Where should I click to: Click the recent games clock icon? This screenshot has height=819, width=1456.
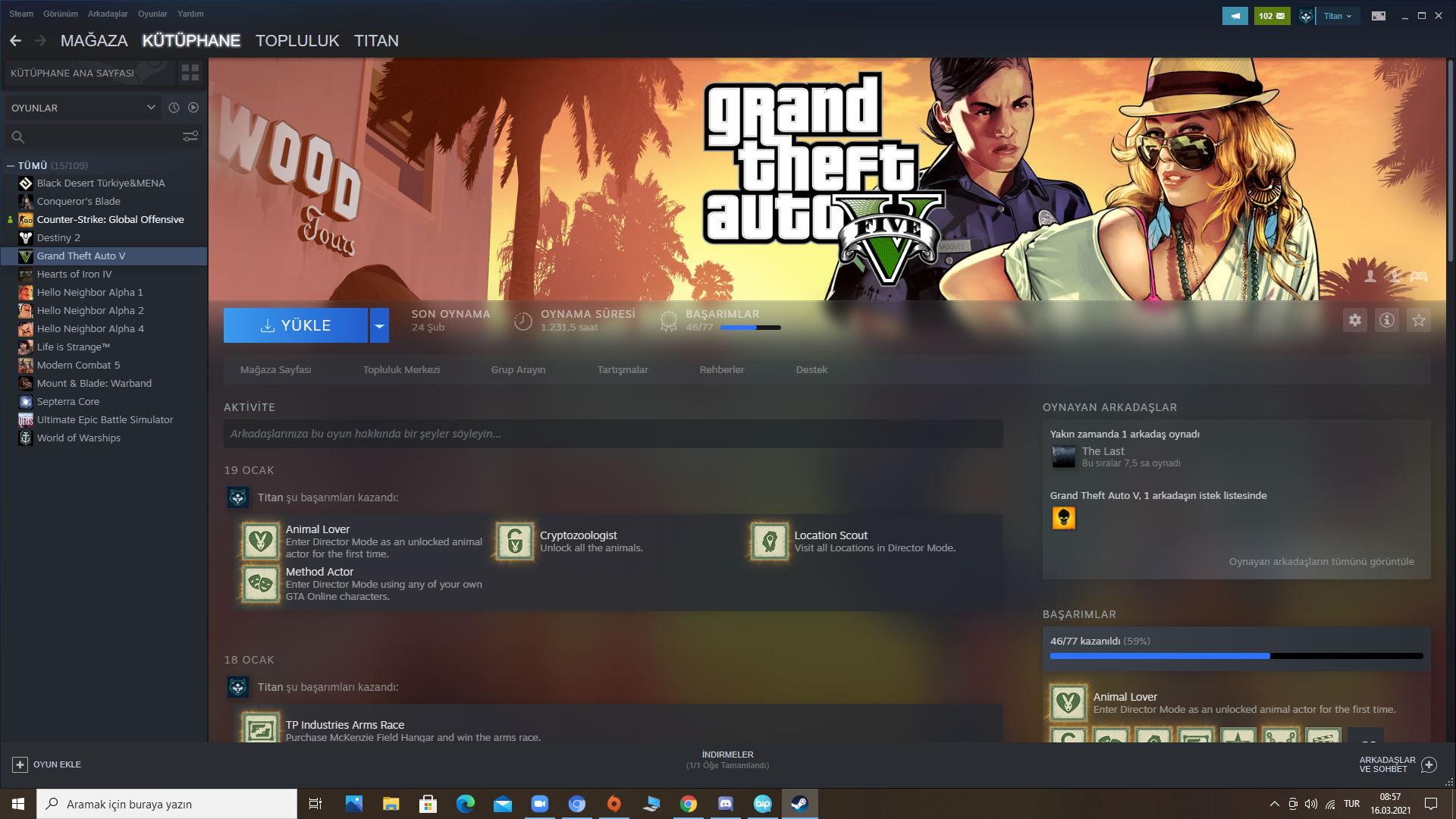174,108
